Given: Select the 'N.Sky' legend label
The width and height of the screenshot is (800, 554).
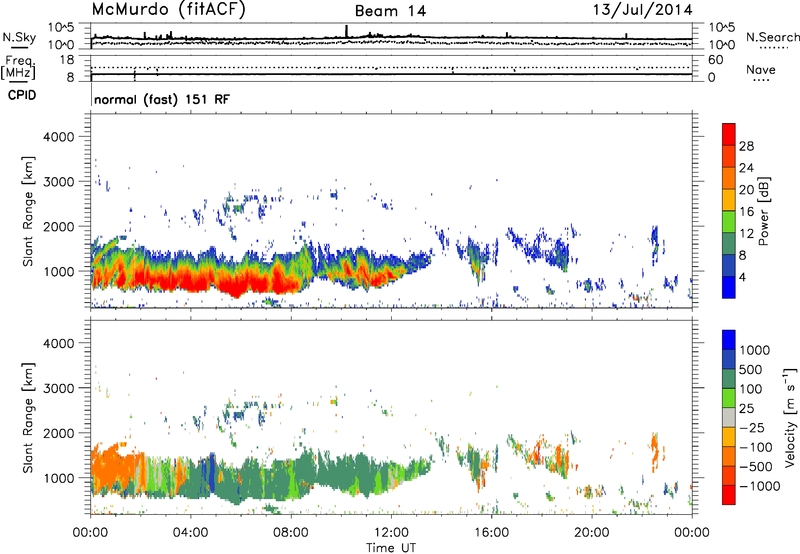Looking at the screenshot, I should coord(19,37).
